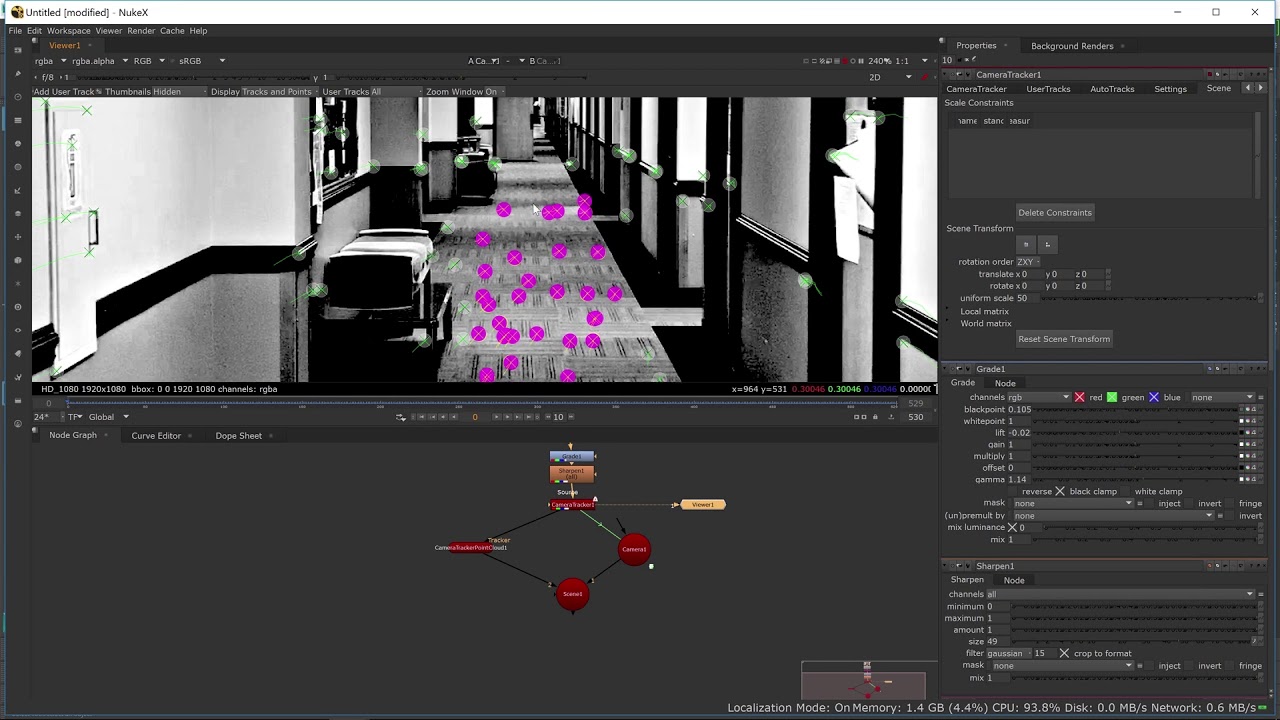Toggle the blue channel checkbox in Grade1
This screenshot has width=1280, height=720.
pyautogui.click(x=1153, y=397)
